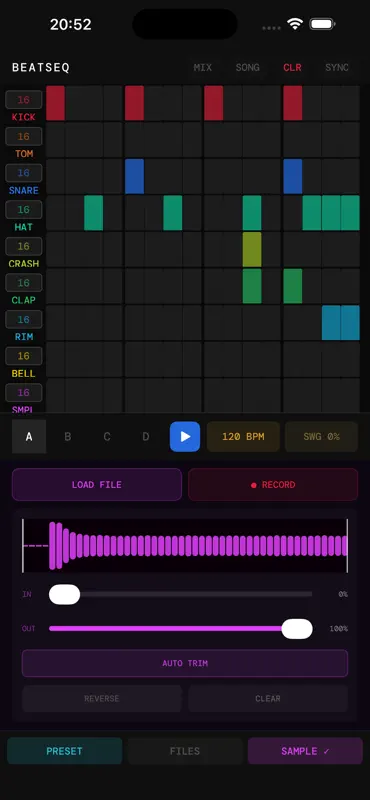Select the SNARE track label

(x=23, y=190)
